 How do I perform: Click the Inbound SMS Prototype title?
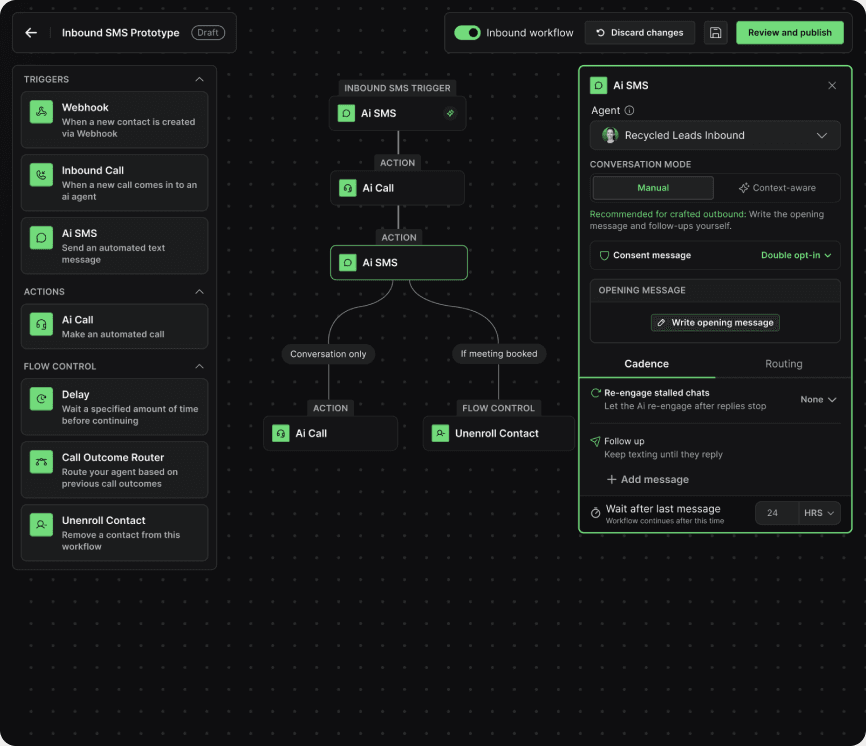120,33
